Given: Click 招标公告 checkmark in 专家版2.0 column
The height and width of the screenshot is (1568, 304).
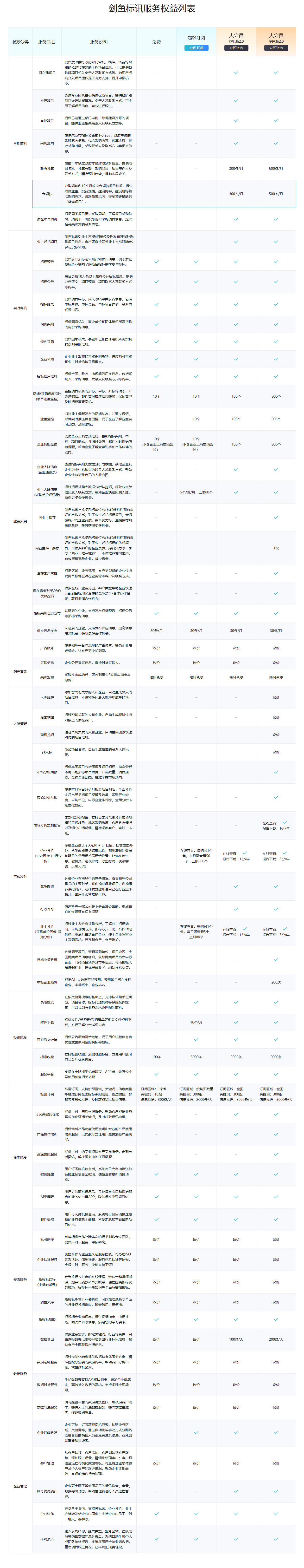Looking at the screenshot, I should [276, 282].
